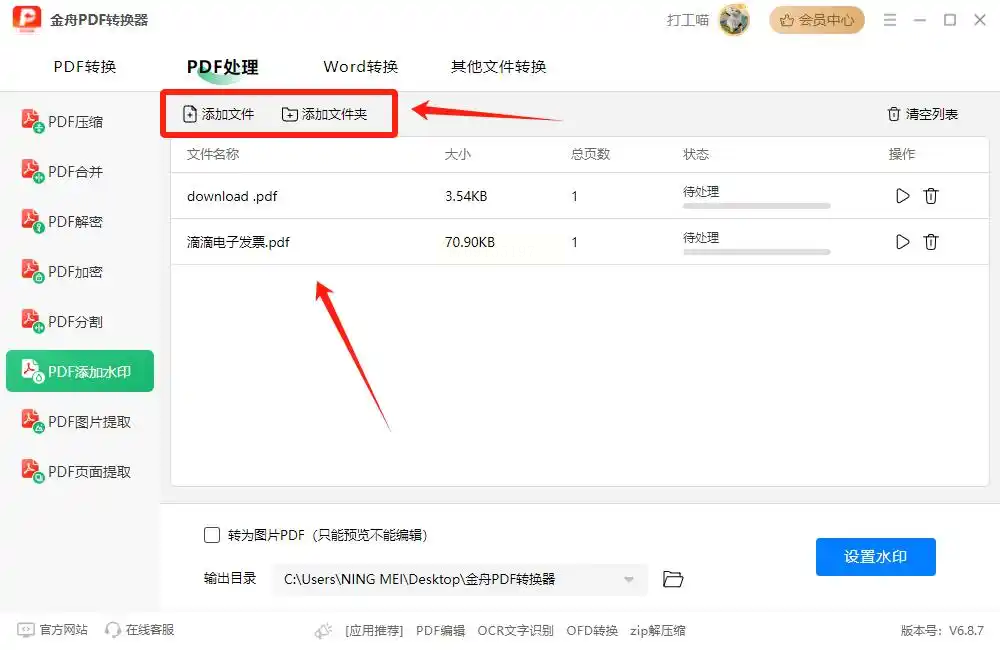Screen dimensions: 1000x650
Task: Select PDF添加水印 in the sidebar
Action: click(x=80, y=371)
